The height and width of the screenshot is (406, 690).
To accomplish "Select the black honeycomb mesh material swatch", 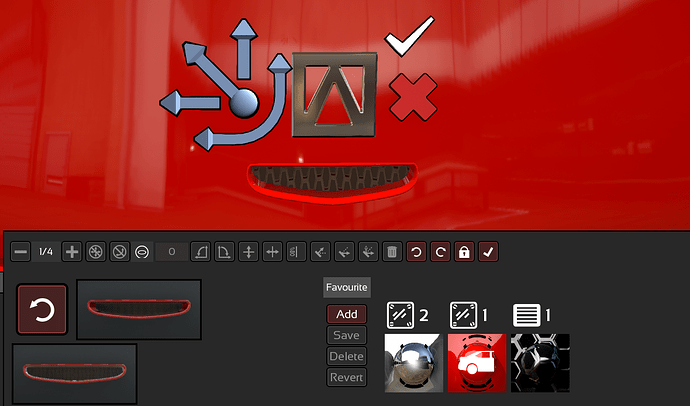I will pos(540,363).
